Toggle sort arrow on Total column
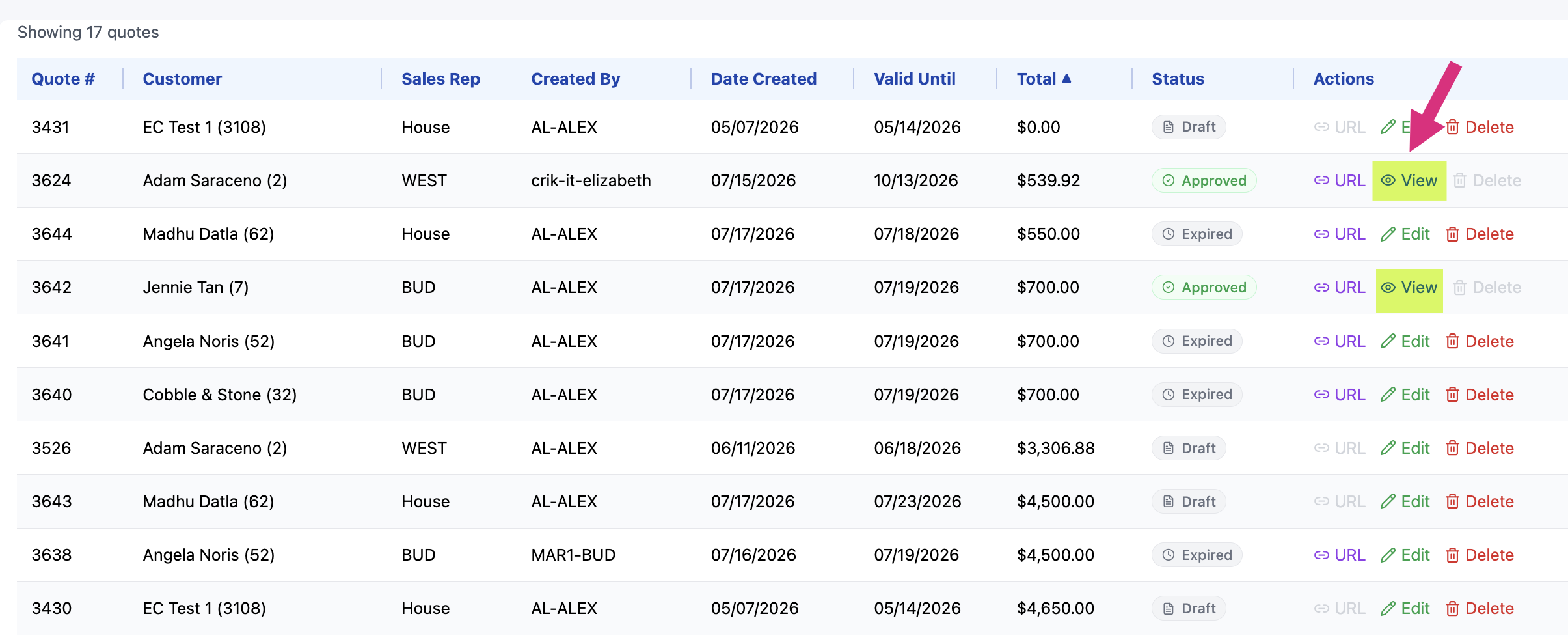The width and height of the screenshot is (1568, 642). click(x=1066, y=78)
